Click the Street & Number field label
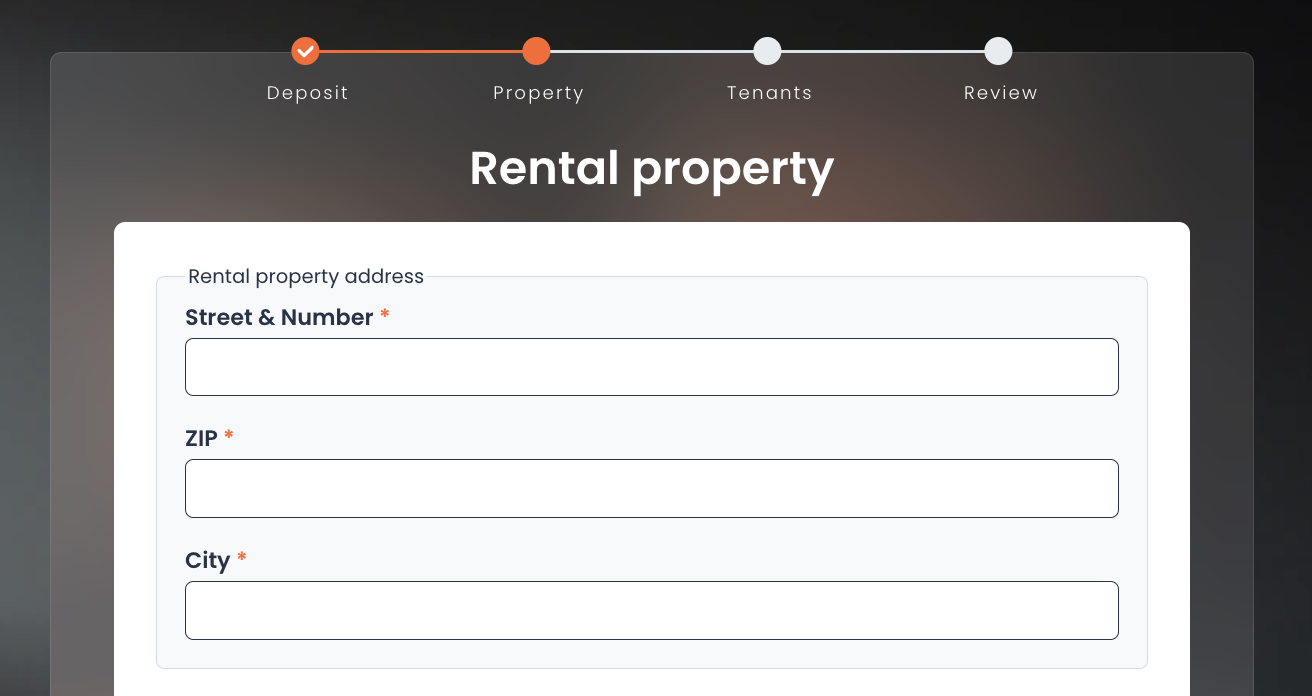1312x696 pixels. (279, 317)
